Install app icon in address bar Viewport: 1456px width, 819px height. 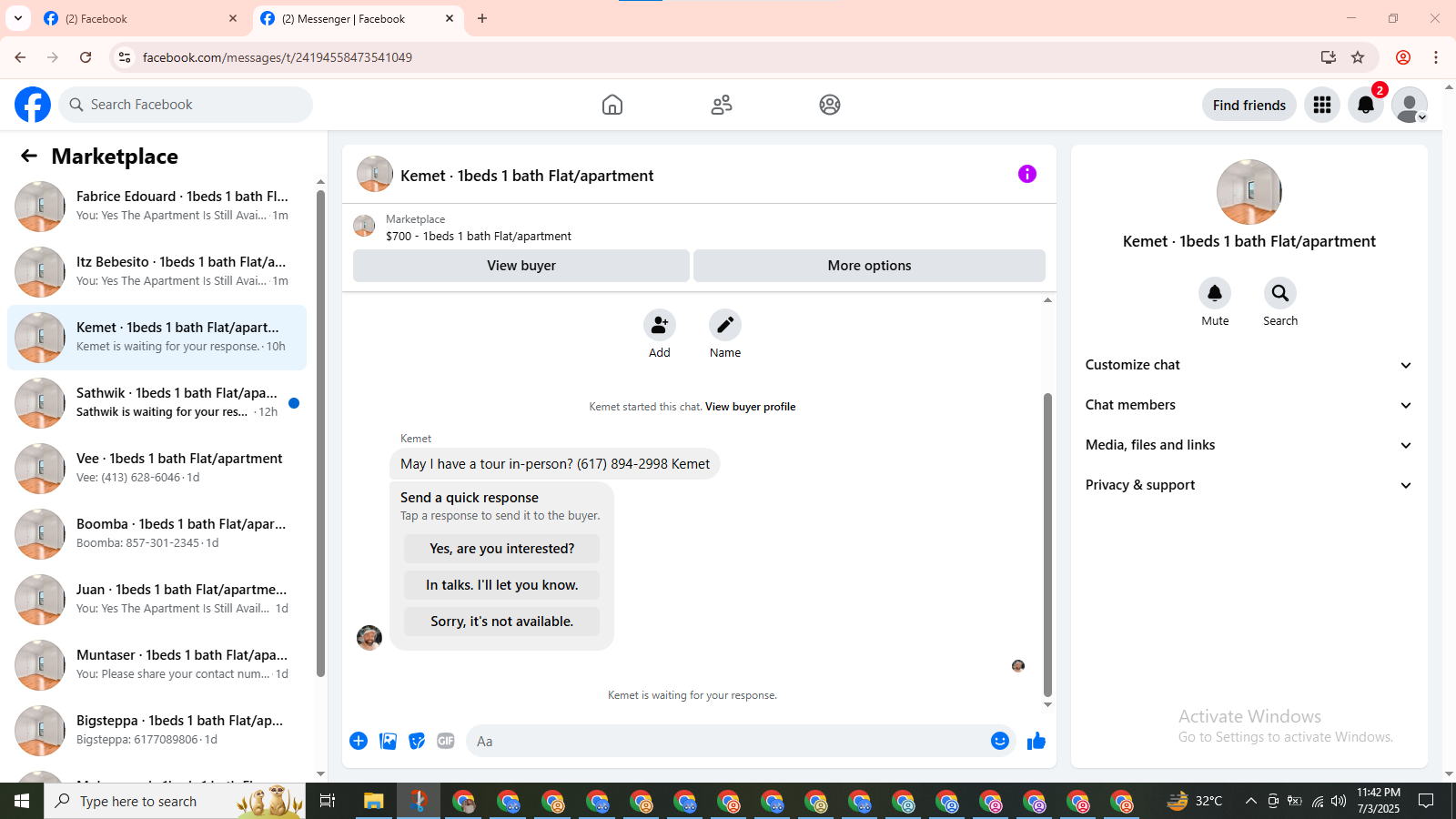(1329, 57)
